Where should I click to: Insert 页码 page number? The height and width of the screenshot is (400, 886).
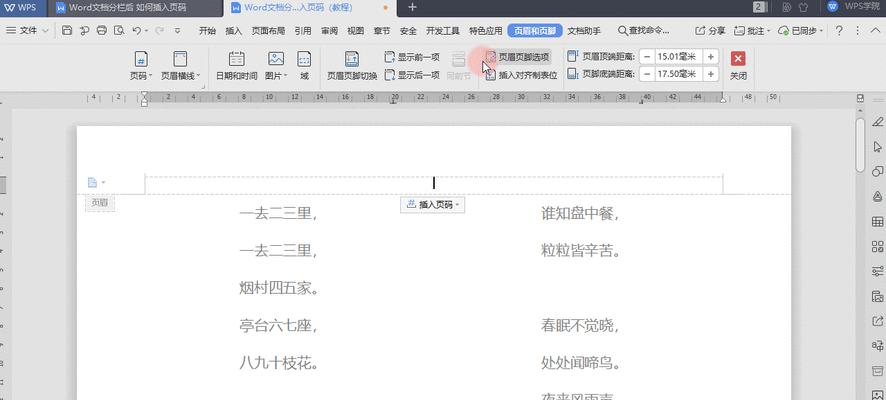click(x=141, y=65)
